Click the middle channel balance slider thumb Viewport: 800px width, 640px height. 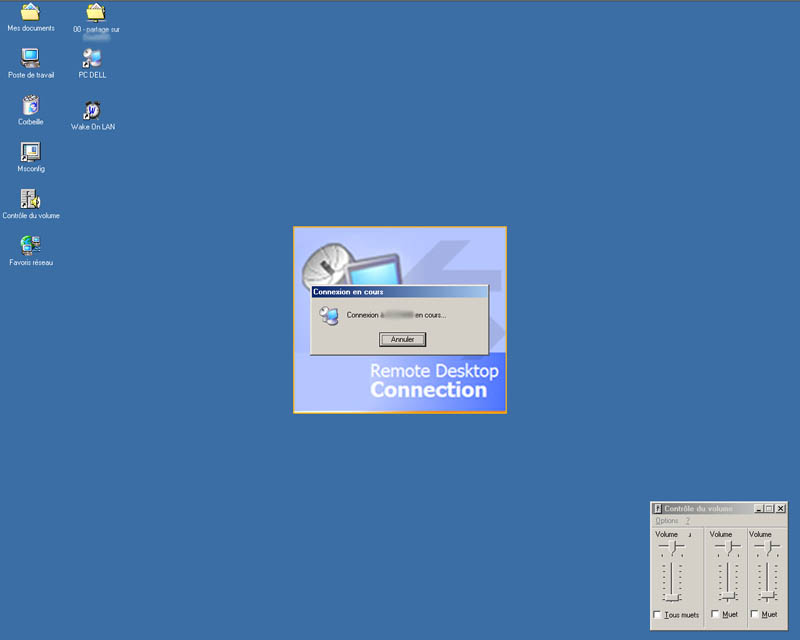(x=728, y=548)
